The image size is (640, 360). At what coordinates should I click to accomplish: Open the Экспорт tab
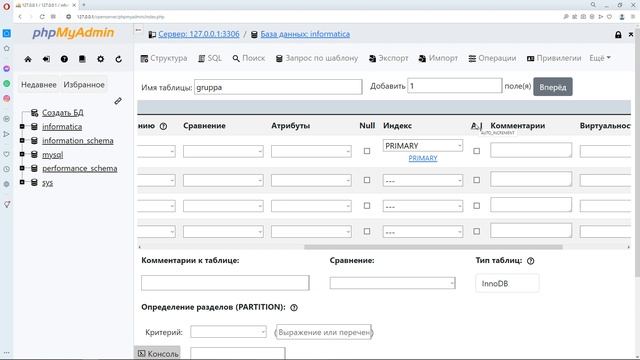388,58
